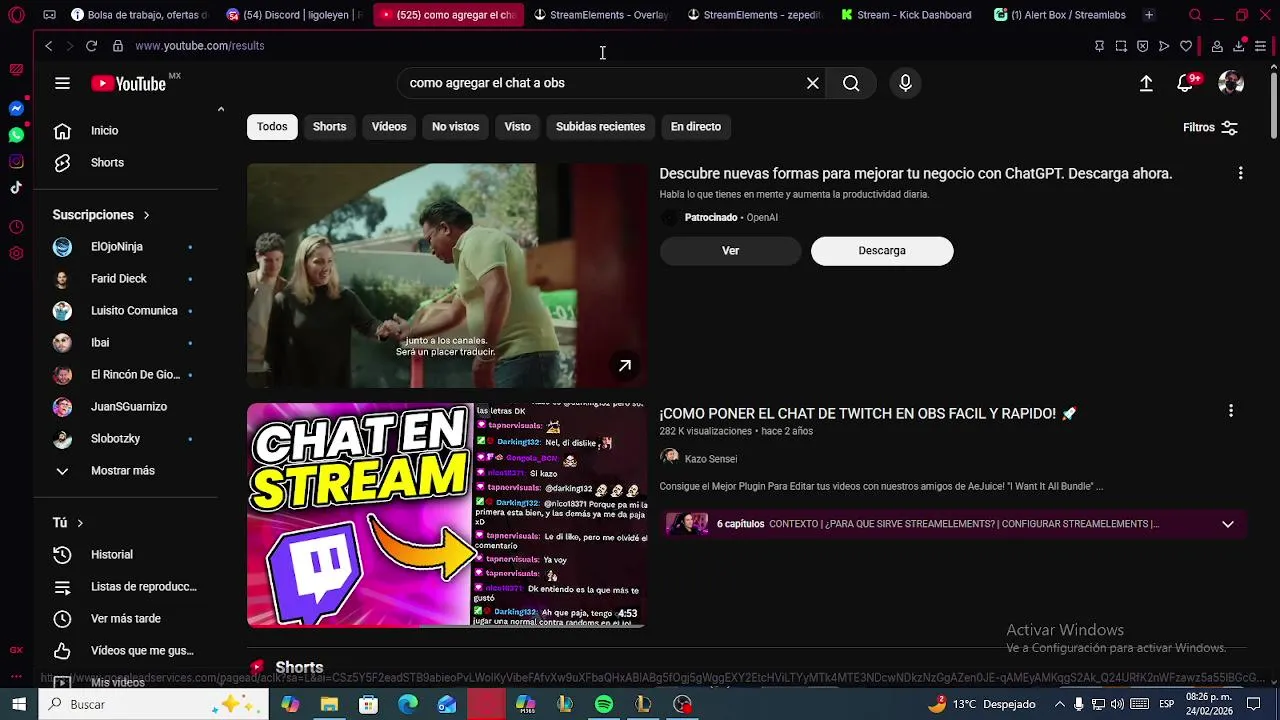Open the YouTube hamburger guide menu
Screen dimensions: 1280x720
click(62, 83)
